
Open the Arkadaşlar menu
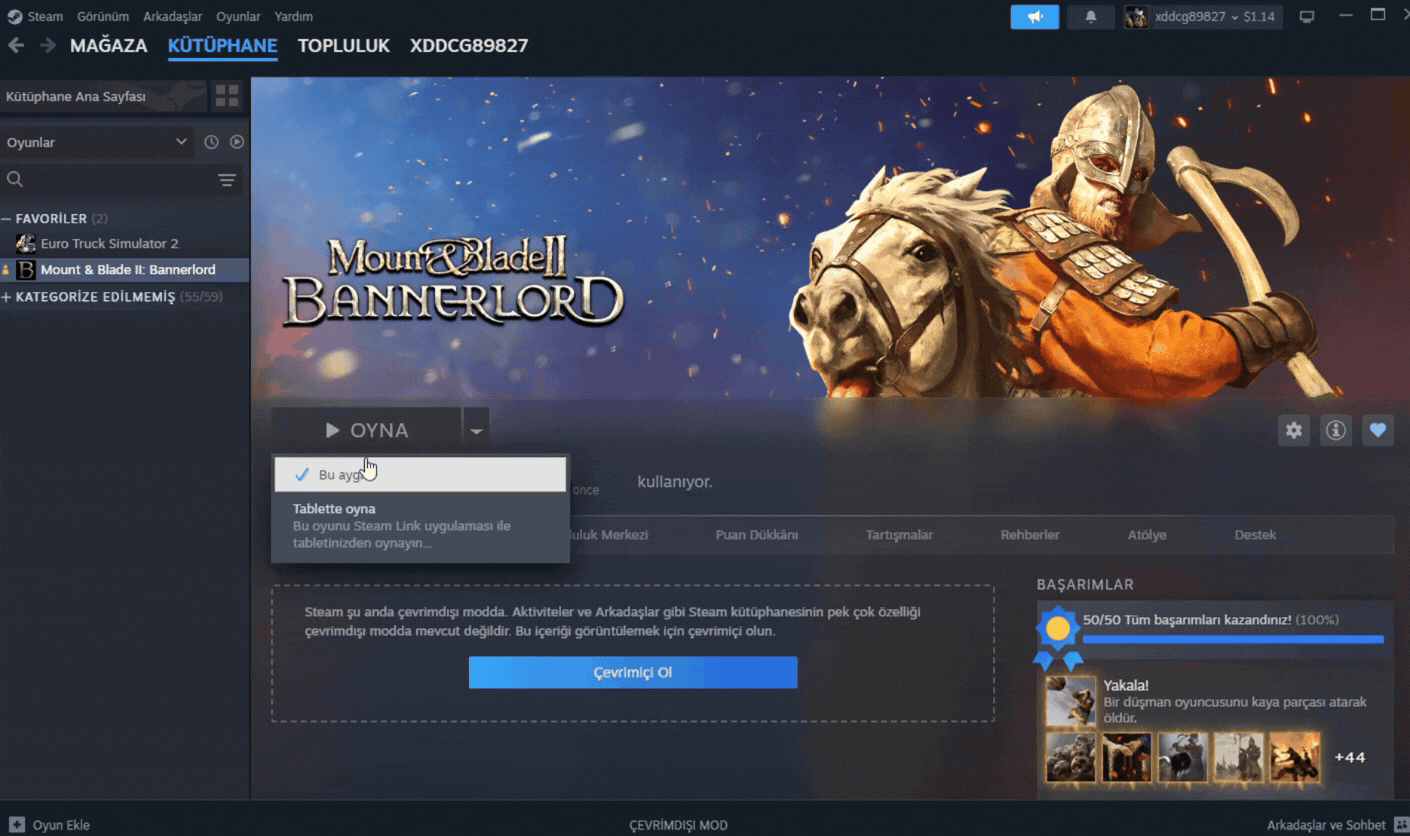tap(172, 16)
